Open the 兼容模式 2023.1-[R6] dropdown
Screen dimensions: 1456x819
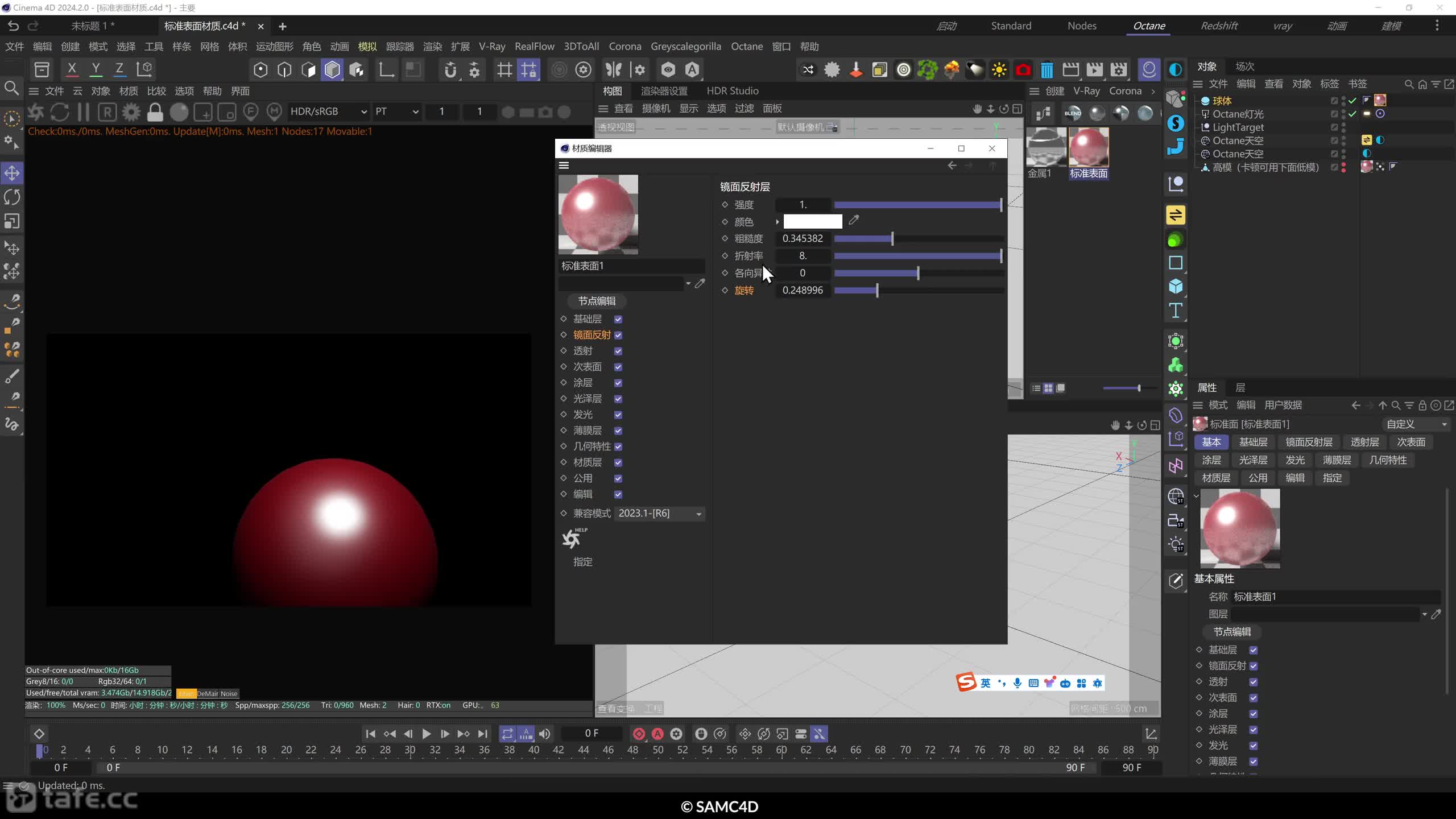[x=660, y=514]
